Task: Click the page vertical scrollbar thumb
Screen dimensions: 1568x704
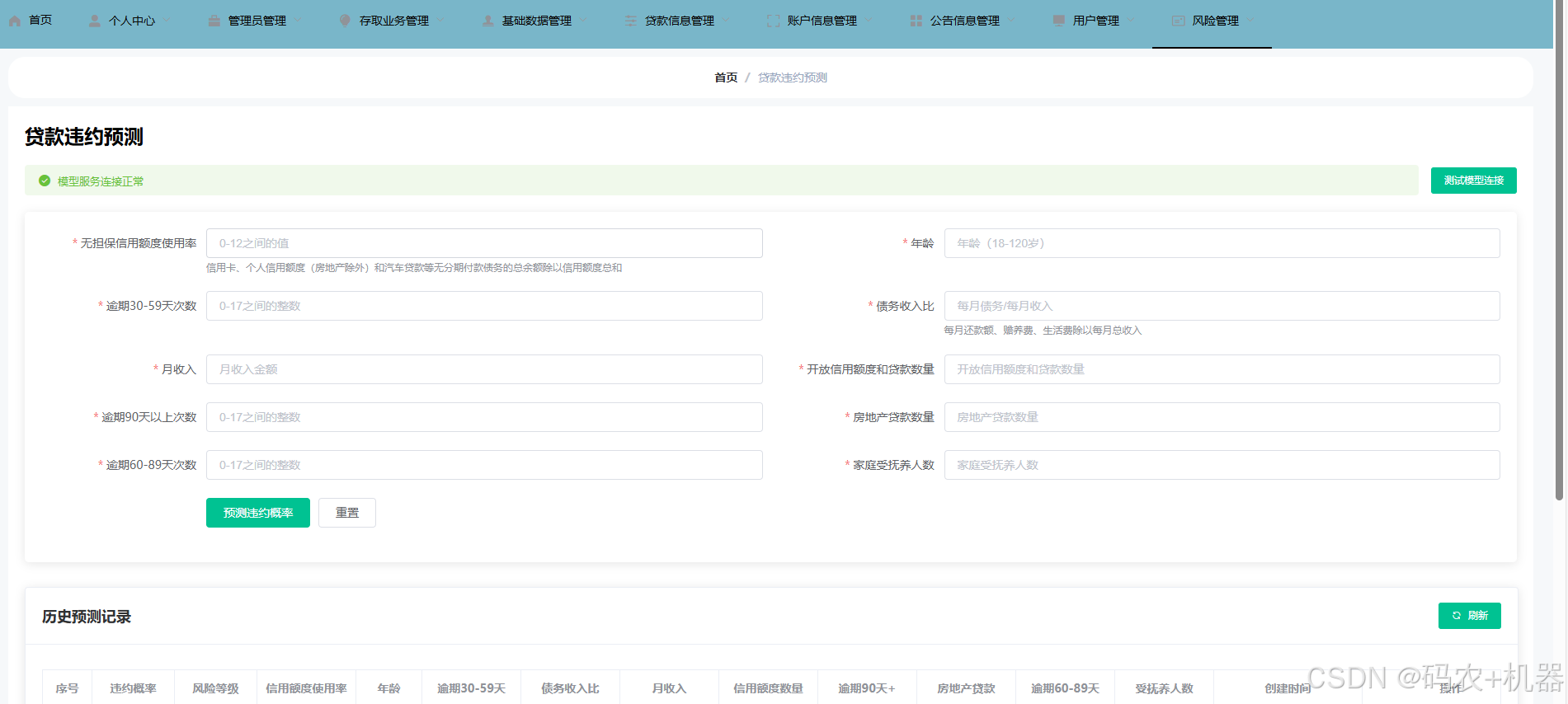Action: point(1559,250)
